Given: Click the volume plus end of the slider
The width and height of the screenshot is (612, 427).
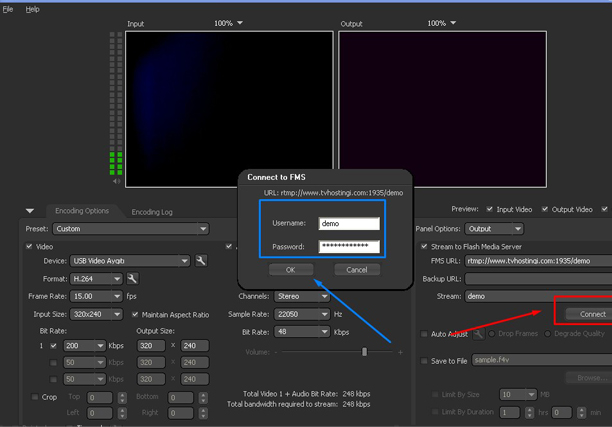Looking at the screenshot, I should (x=400, y=352).
